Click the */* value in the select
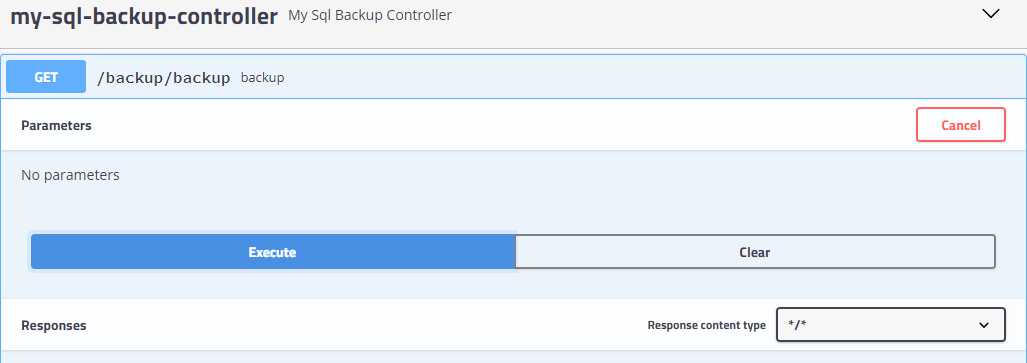 tap(797, 325)
